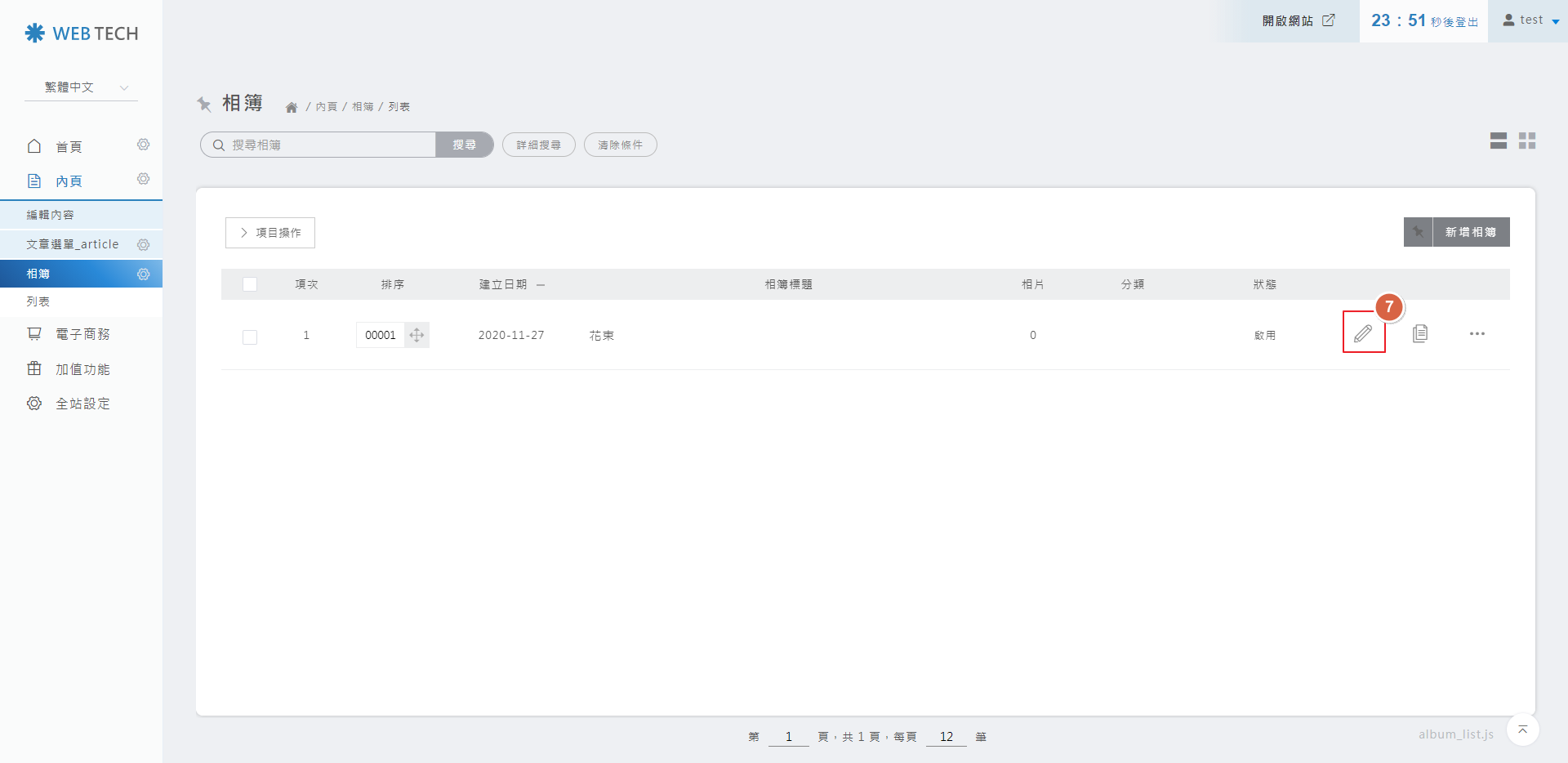Click the drag-move handle beside 00001
This screenshot has width=1568, height=763.
click(x=416, y=335)
